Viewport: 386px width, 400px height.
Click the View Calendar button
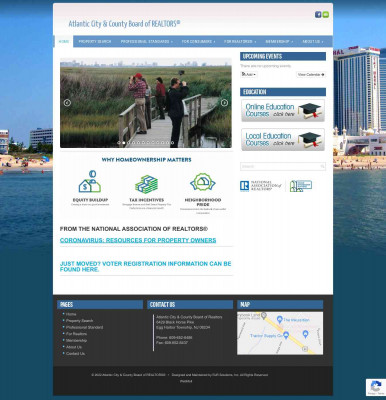[311, 74]
